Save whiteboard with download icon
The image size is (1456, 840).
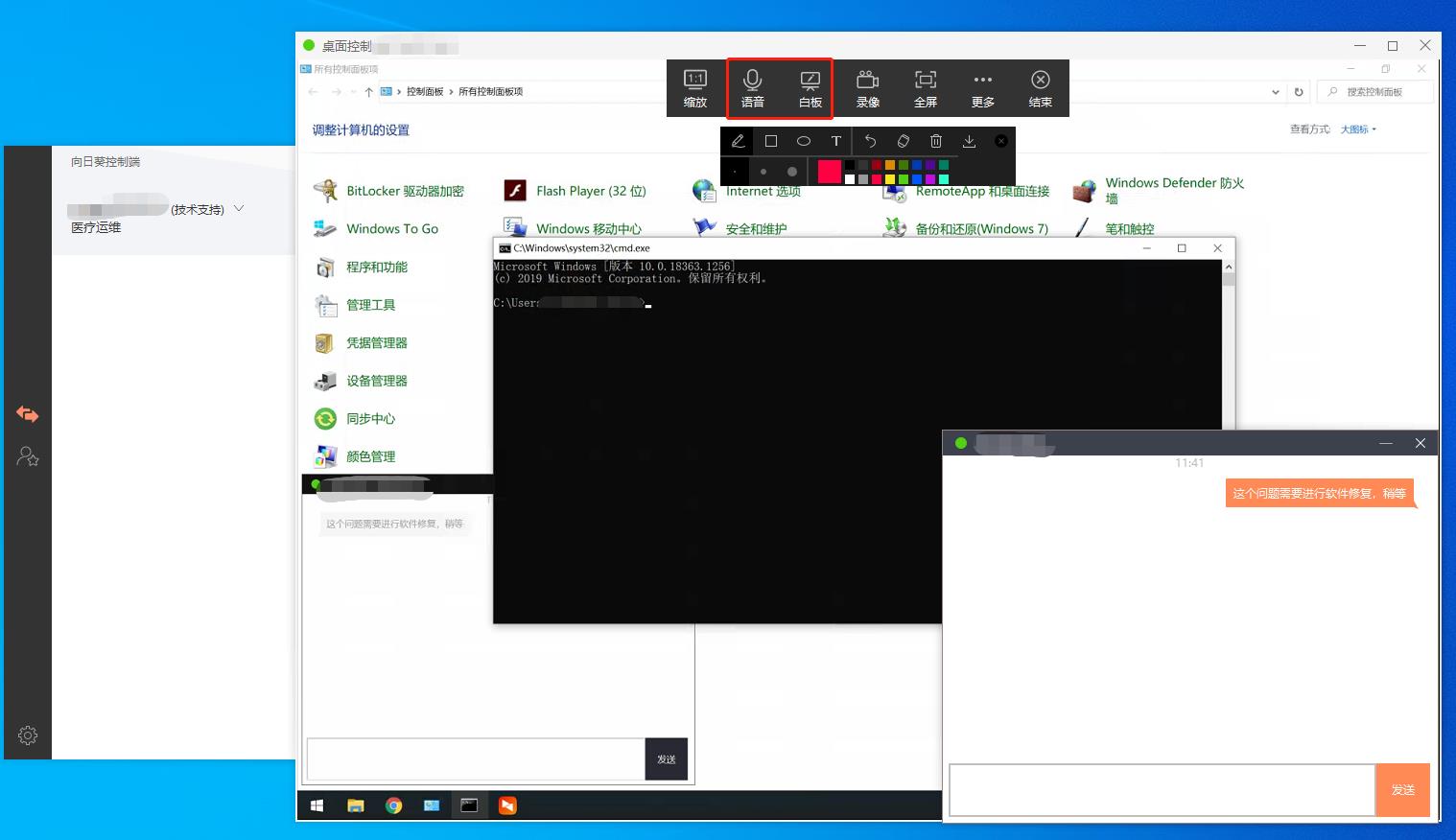click(x=969, y=141)
